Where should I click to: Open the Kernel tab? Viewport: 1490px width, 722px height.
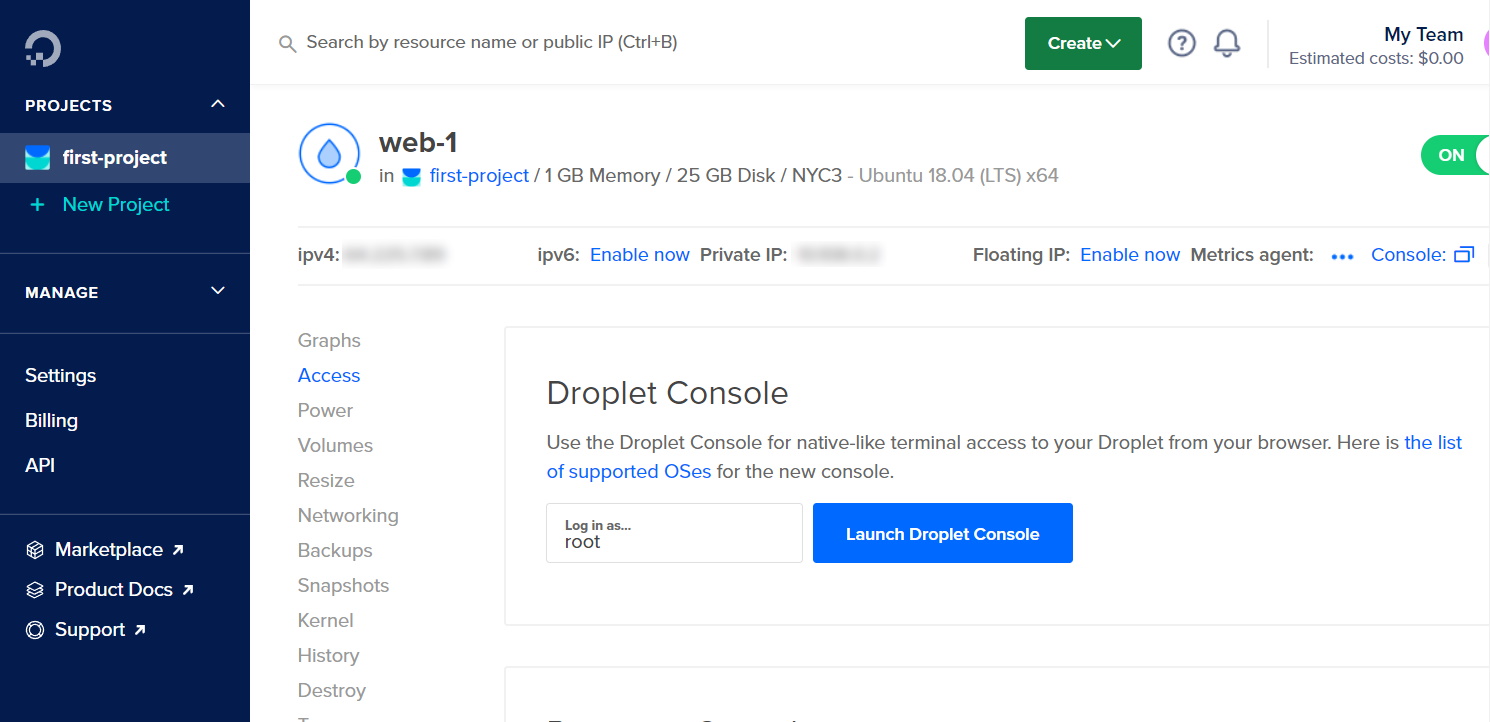click(326, 621)
